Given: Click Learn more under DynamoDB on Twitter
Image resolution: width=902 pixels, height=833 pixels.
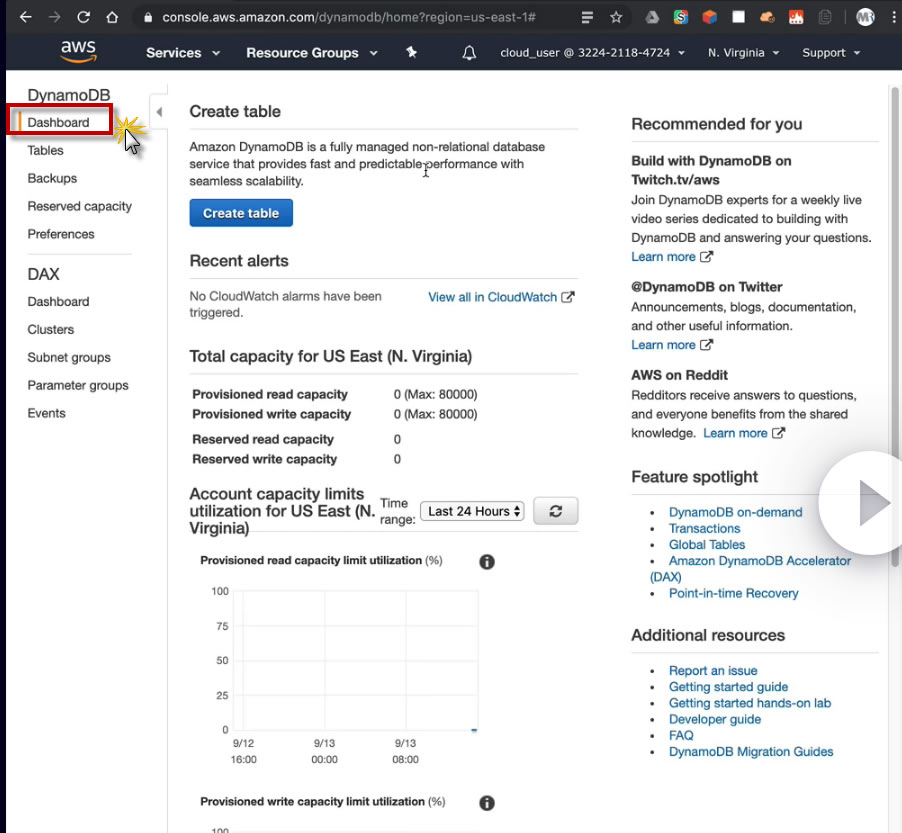Looking at the screenshot, I should tap(663, 345).
